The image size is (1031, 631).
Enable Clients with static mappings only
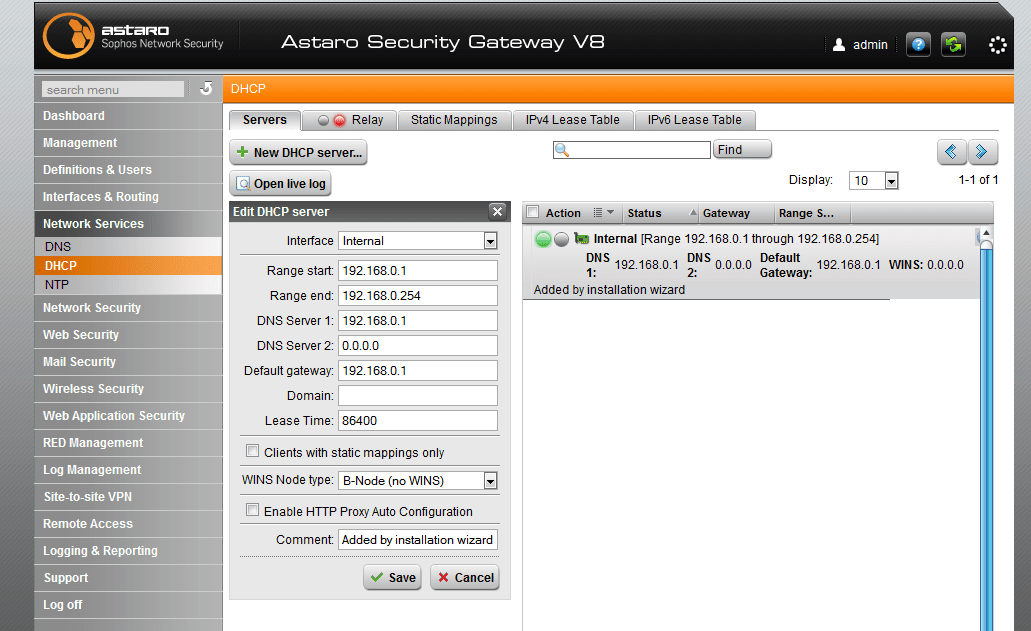pos(252,451)
